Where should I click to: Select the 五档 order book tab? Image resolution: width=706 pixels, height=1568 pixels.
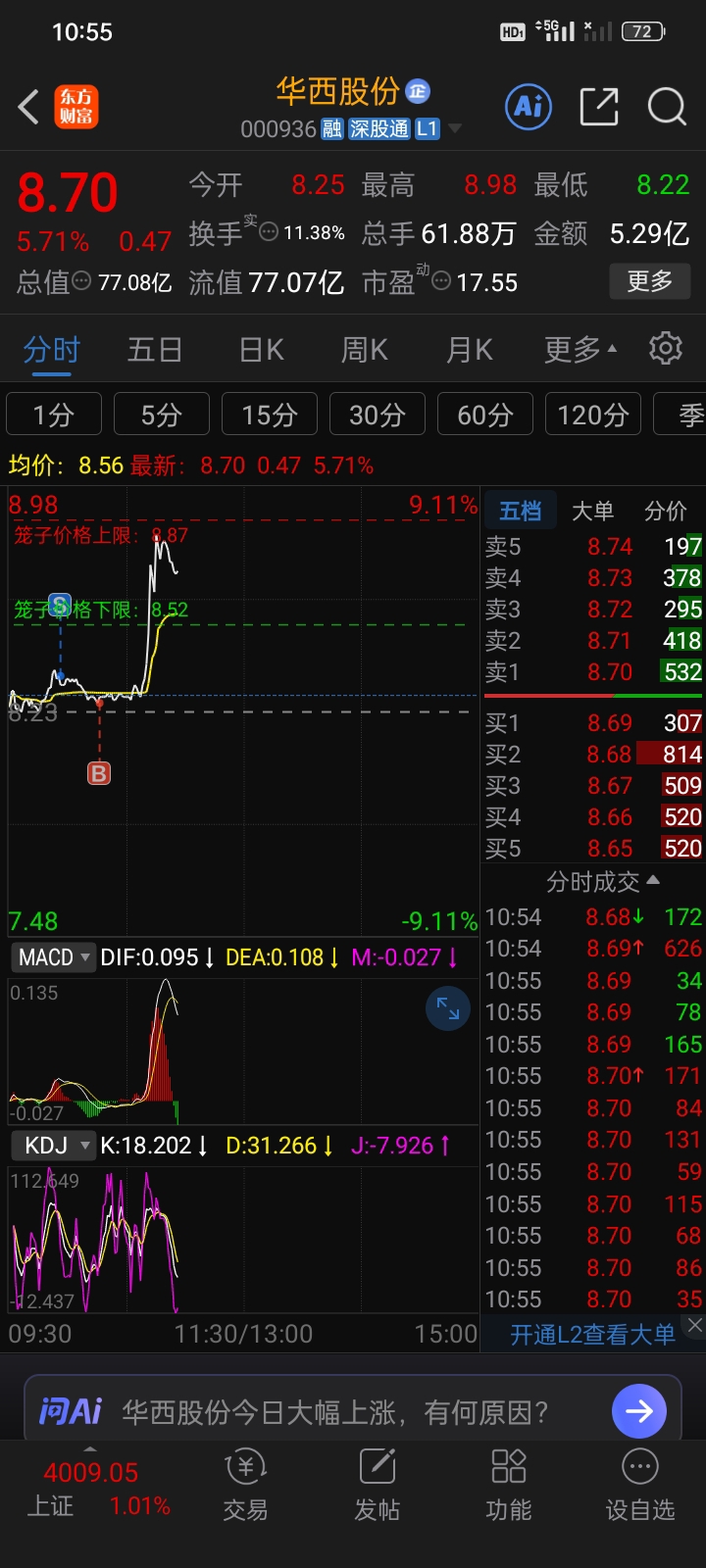(x=520, y=511)
